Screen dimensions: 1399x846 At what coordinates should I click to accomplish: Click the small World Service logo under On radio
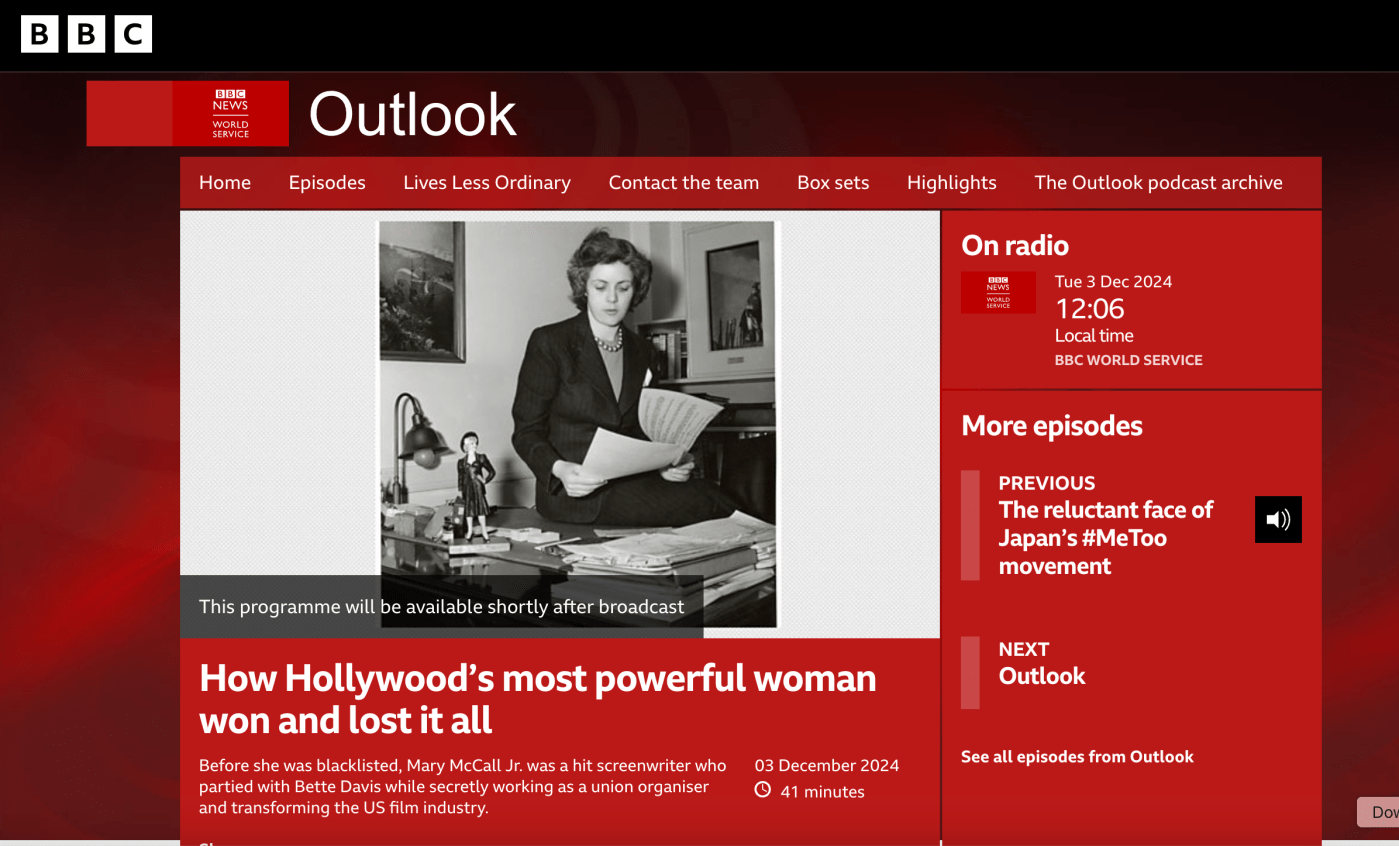(x=998, y=293)
